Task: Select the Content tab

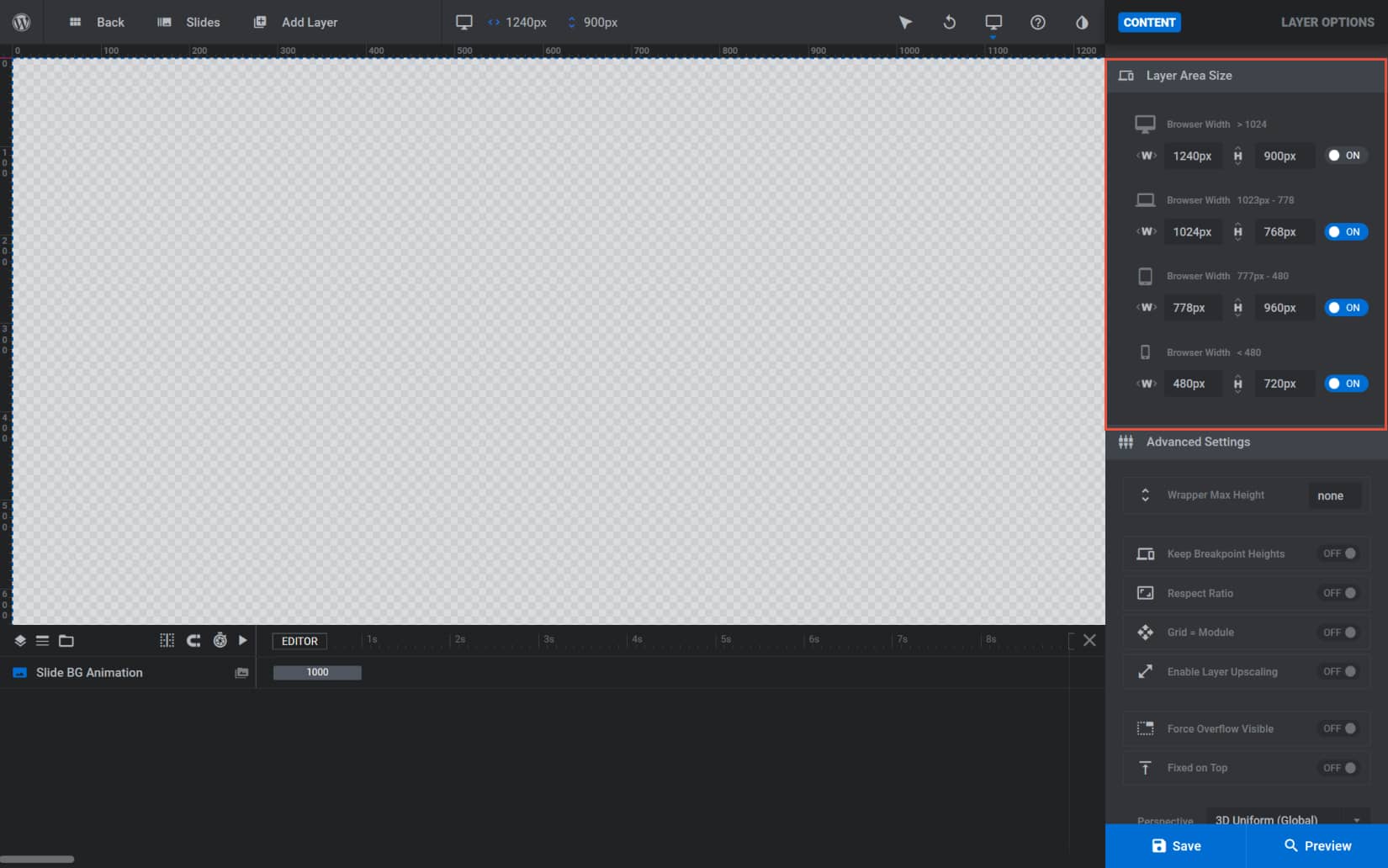Action: (x=1149, y=22)
